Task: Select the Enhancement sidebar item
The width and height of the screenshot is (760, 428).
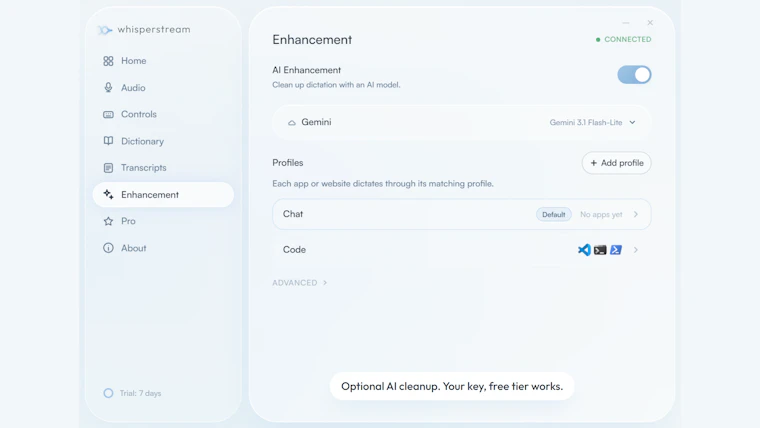Action: point(163,194)
